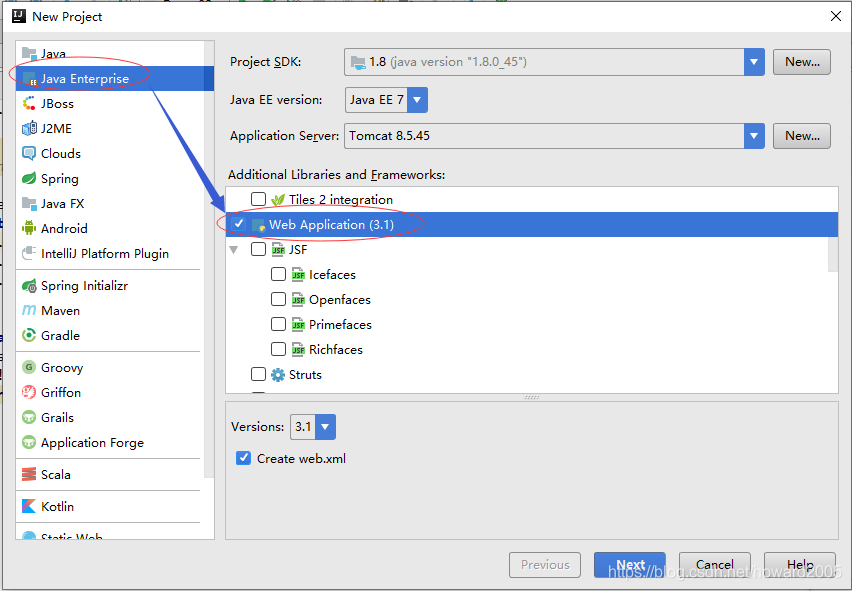Click the Richfaces text label
852x591 pixels.
click(335, 350)
